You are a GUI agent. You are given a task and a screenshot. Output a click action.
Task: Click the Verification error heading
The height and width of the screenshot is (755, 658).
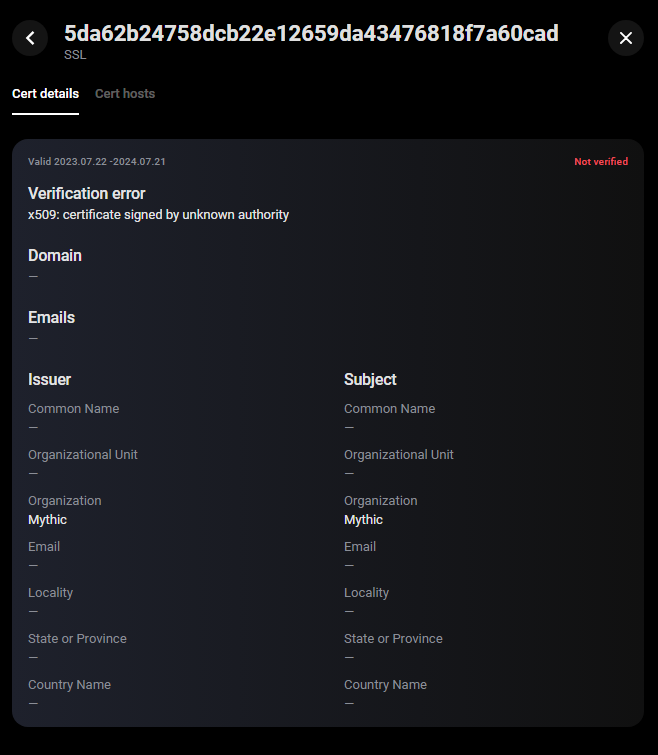point(87,194)
